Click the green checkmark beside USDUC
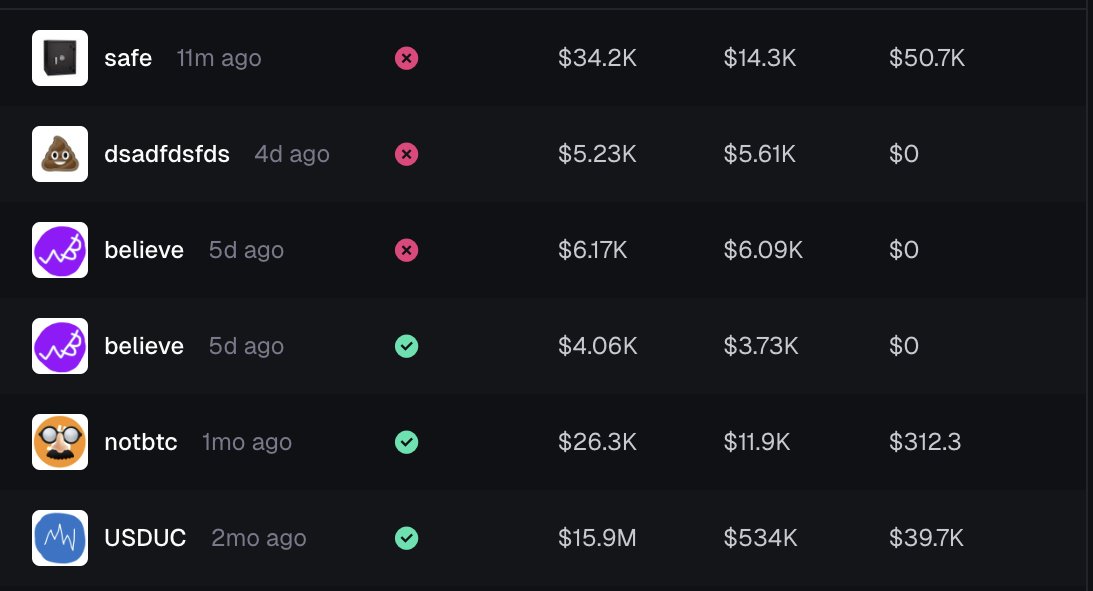The image size is (1093, 591). 406,538
